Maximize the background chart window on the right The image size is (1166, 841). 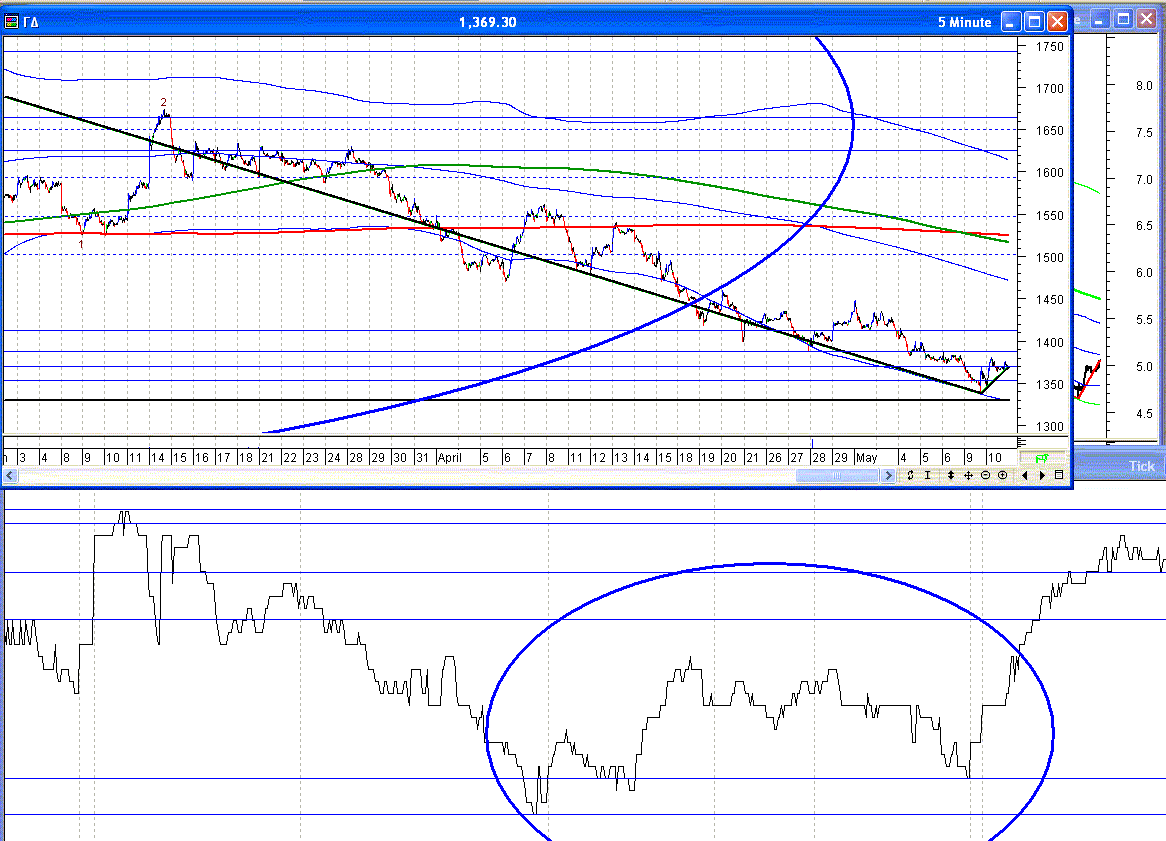(1124, 18)
